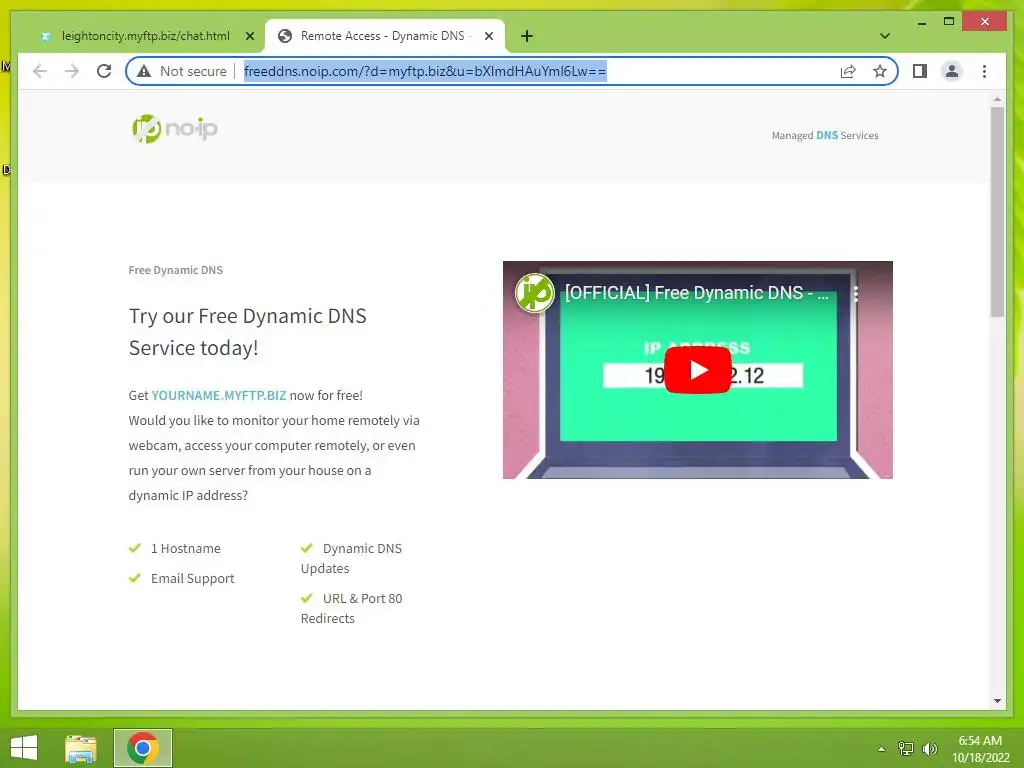Go back to previous page
The height and width of the screenshot is (768, 1024).
click(x=40, y=71)
